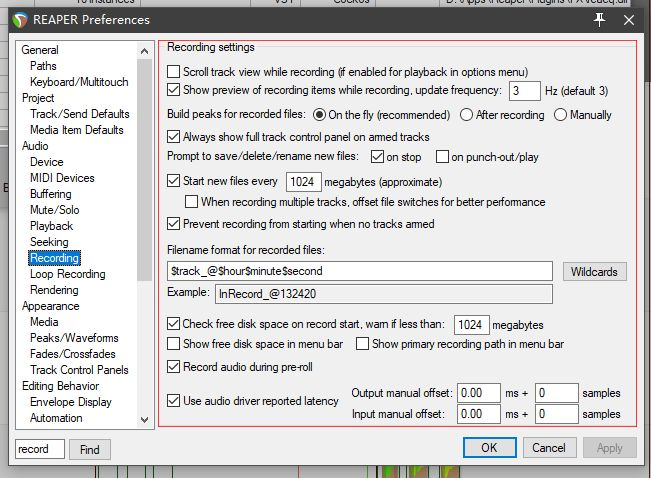The width and height of the screenshot is (651, 478).
Task: Open Envelope Display preferences
Action: coord(71,402)
